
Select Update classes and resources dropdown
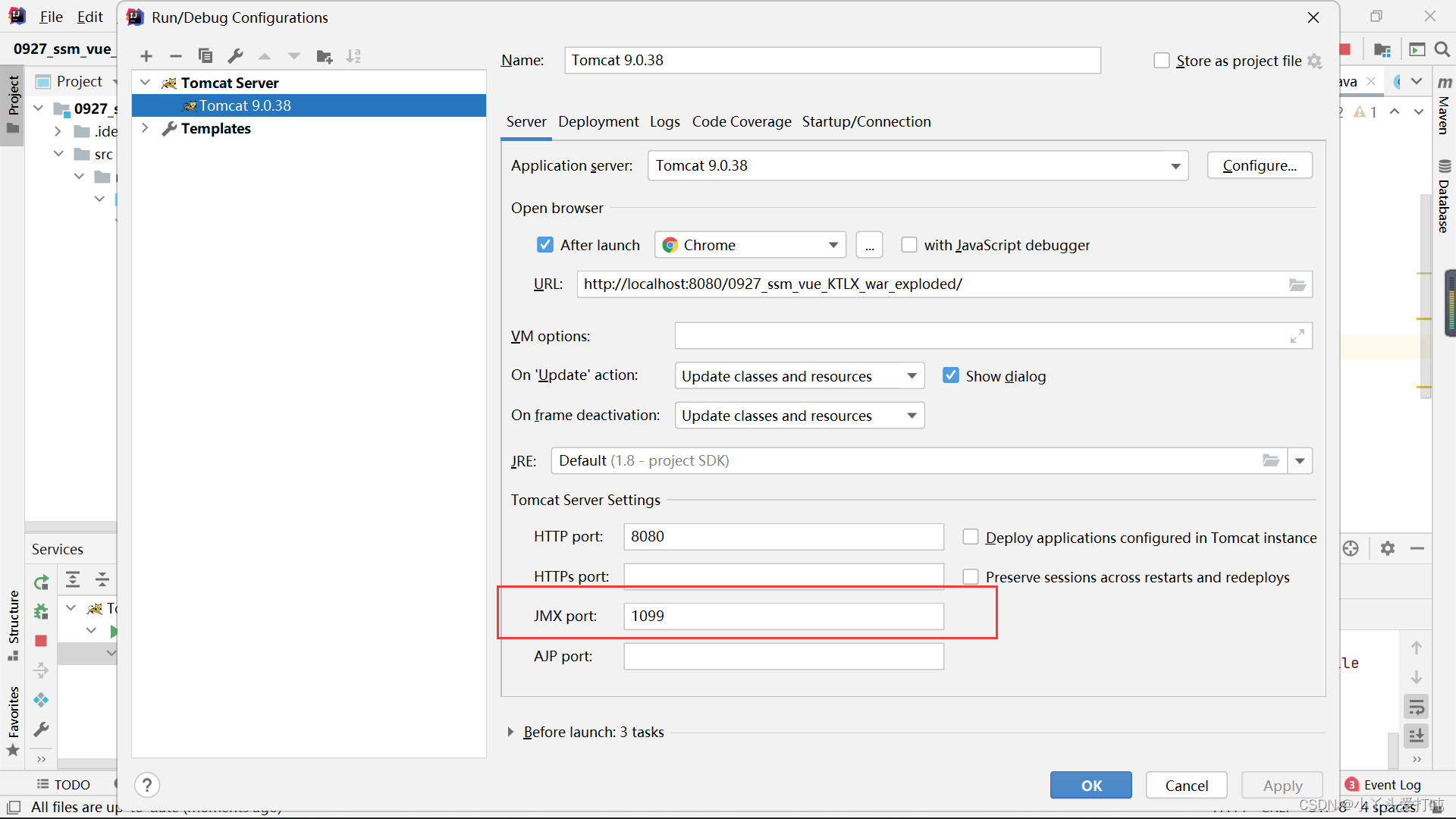[795, 375]
